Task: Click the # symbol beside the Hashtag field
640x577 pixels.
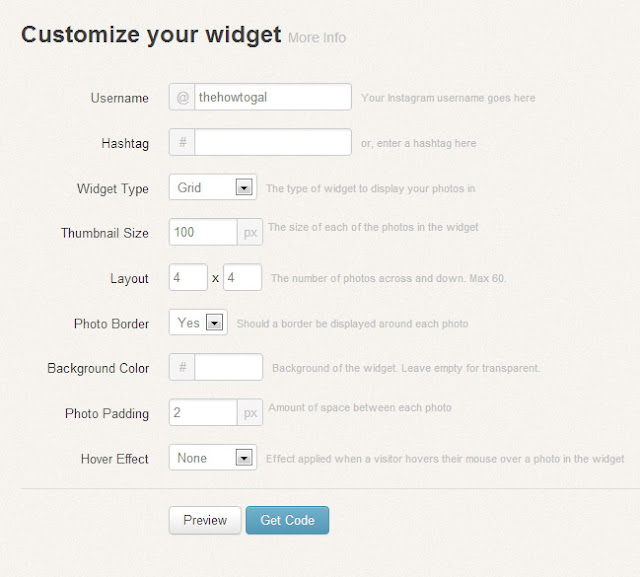Action: click(182, 143)
